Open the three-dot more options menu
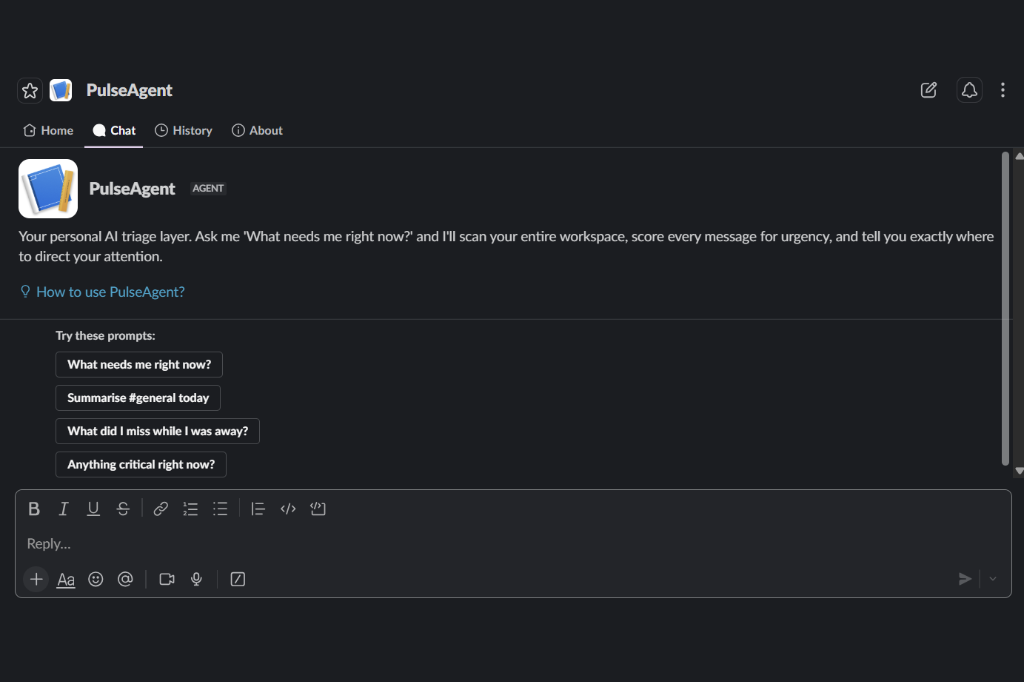Viewport: 1024px width, 682px height. coord(1002,90)
